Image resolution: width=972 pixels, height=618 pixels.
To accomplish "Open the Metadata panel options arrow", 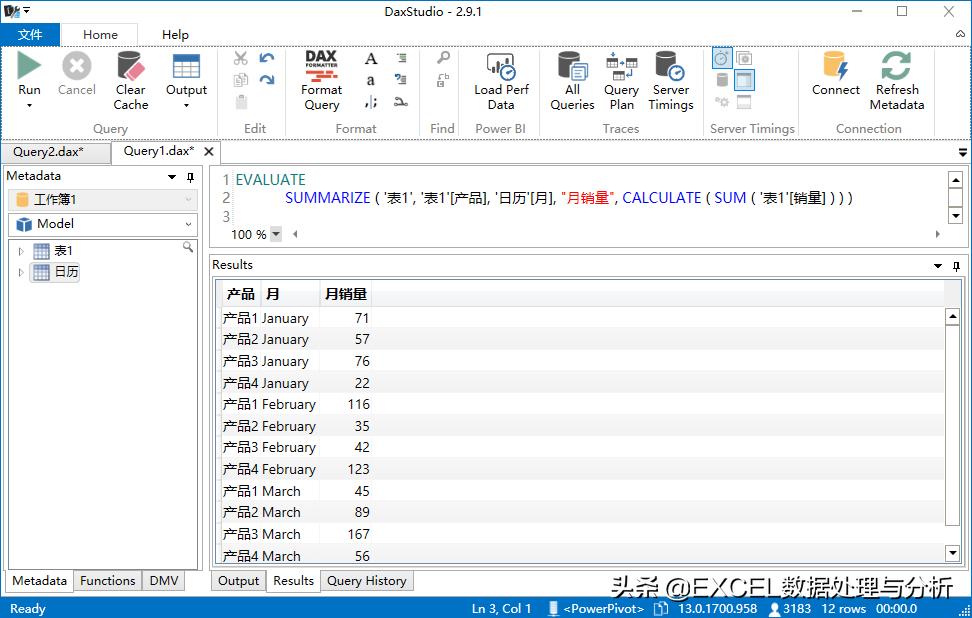I will 172,177.
